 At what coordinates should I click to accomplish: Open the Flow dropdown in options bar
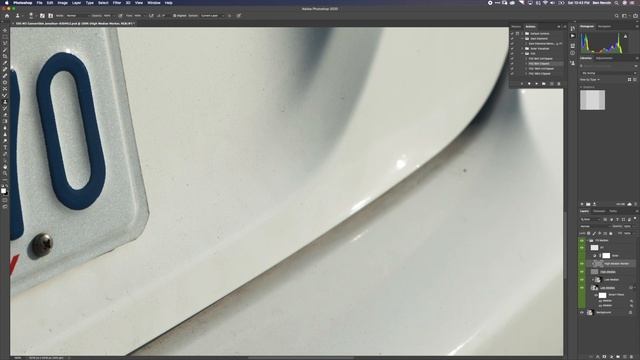[143, 16]
